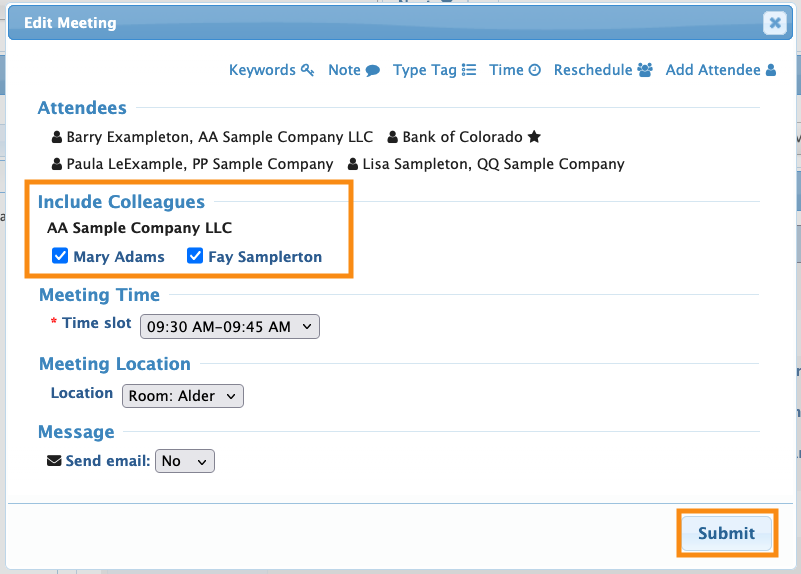801x574 pixels.
Task: Click the envelope icon next to Send email
Action: tap(54, 461)
